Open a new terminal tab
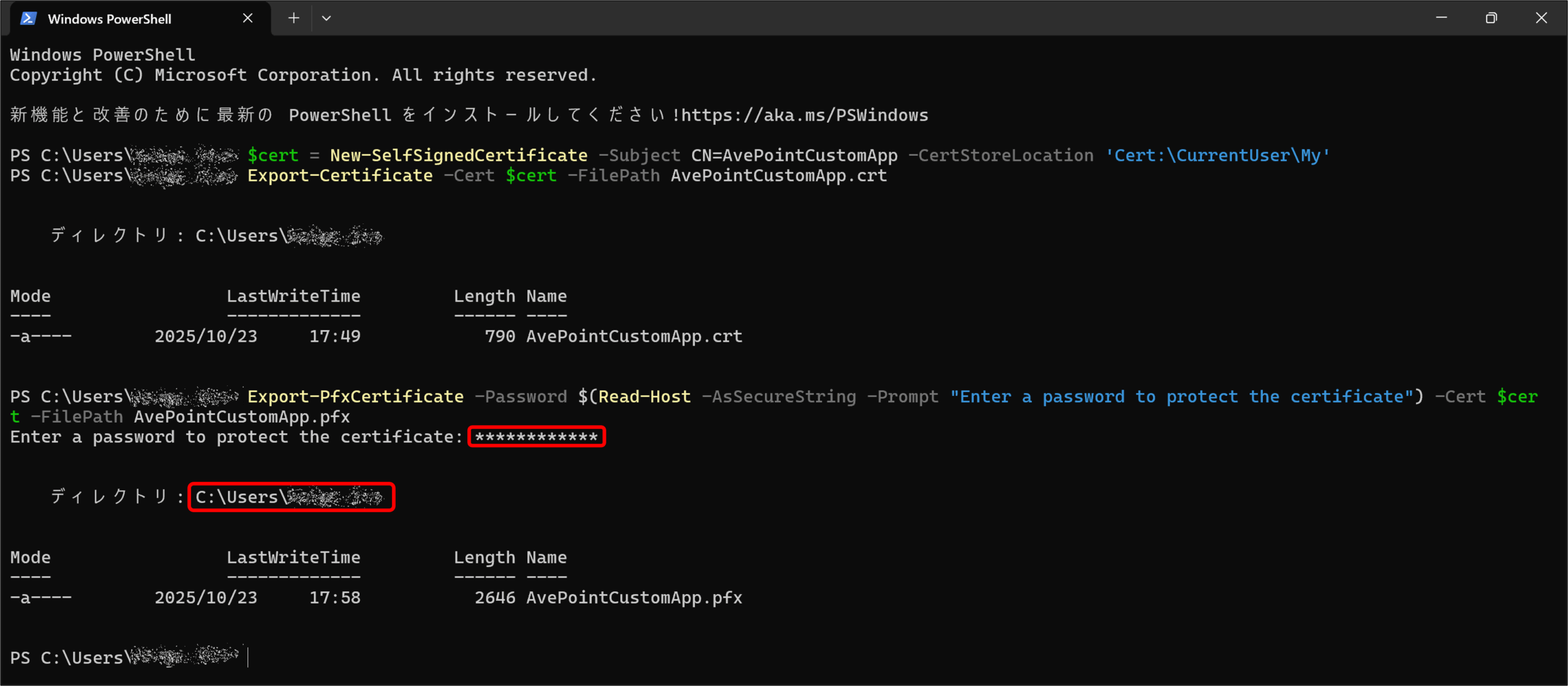The width and height of the screenshot is (1568, 686). pos(294,18)
